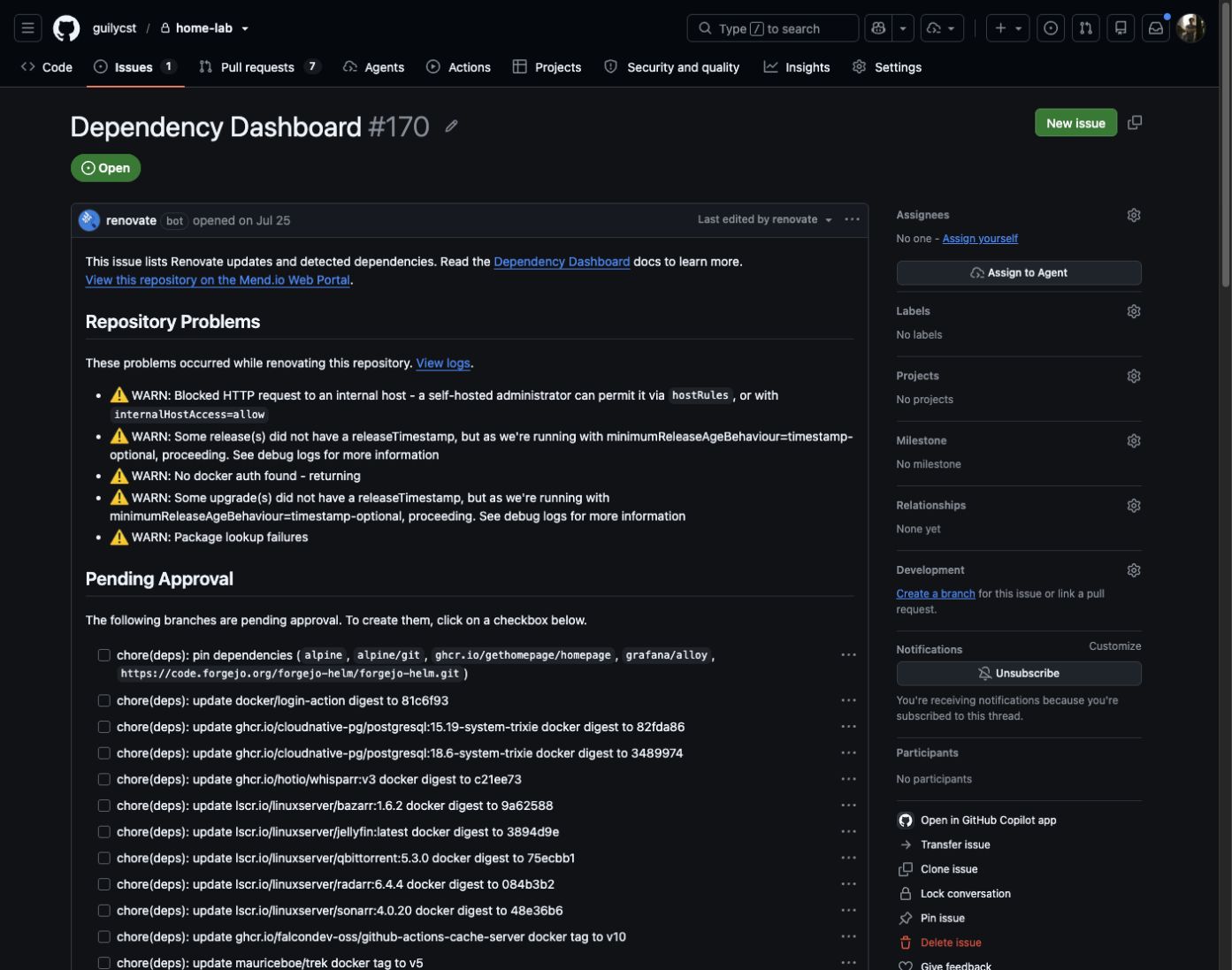
Task: Open the agent tasks dropdown in header
Action: [x=942, y=28]
